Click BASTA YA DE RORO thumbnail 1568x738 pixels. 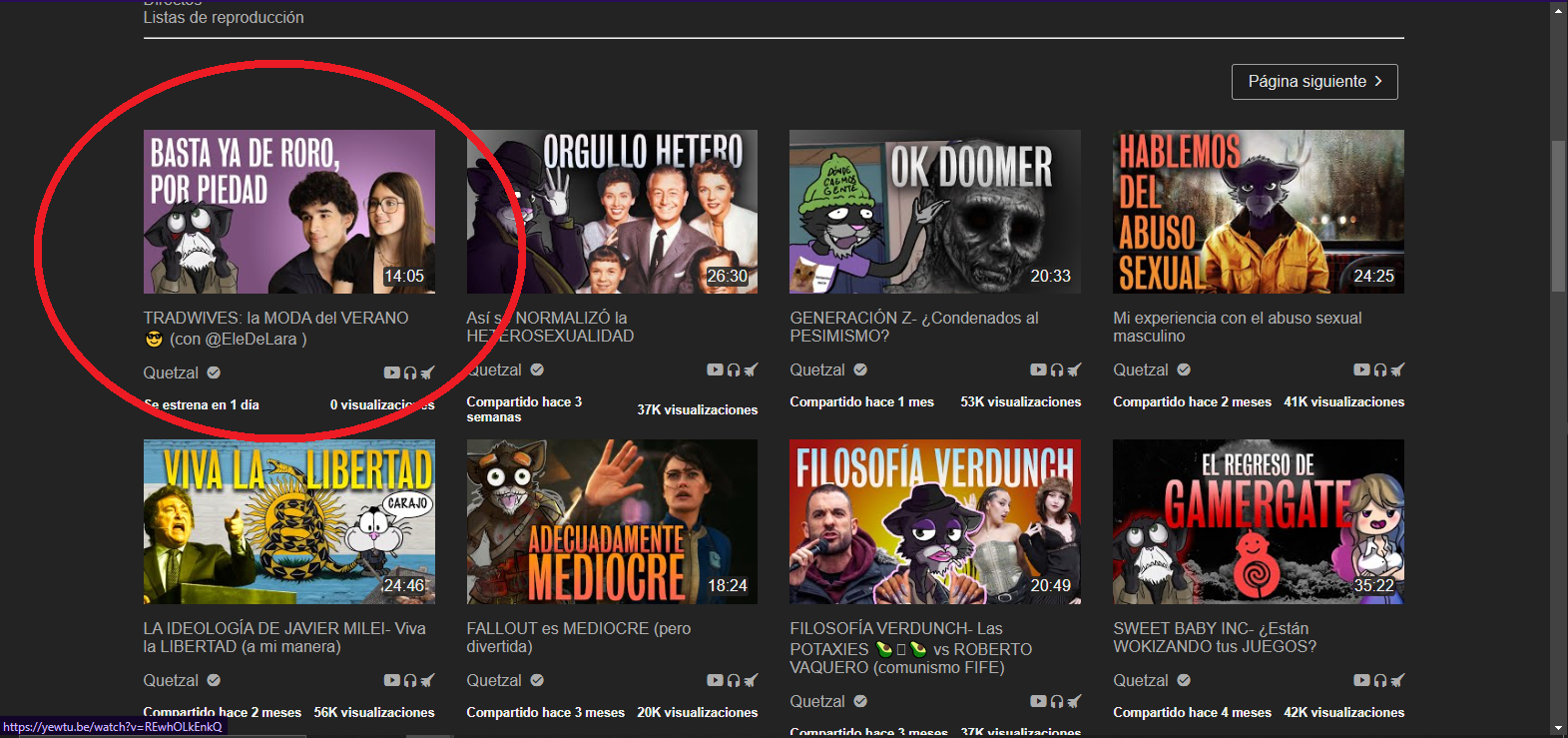pyautogui.click(x=289, y=212)
